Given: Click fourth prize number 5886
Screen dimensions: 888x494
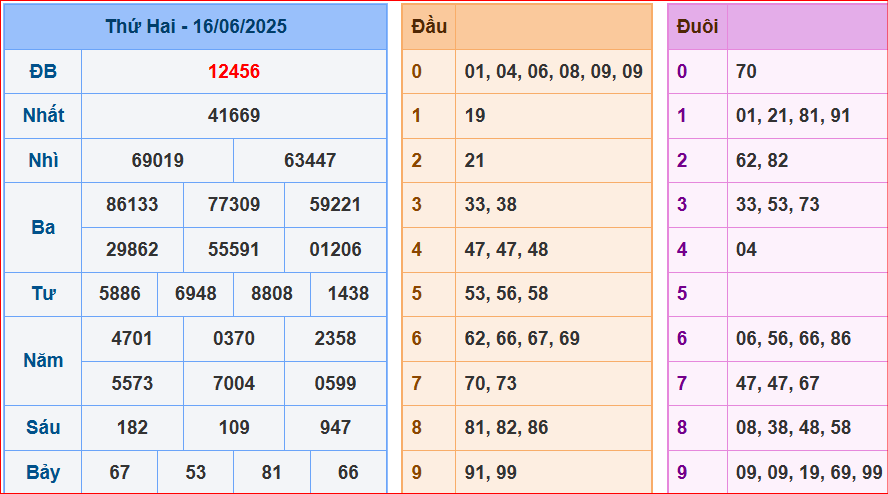Looking at the screenshot, I should point(119,293).
